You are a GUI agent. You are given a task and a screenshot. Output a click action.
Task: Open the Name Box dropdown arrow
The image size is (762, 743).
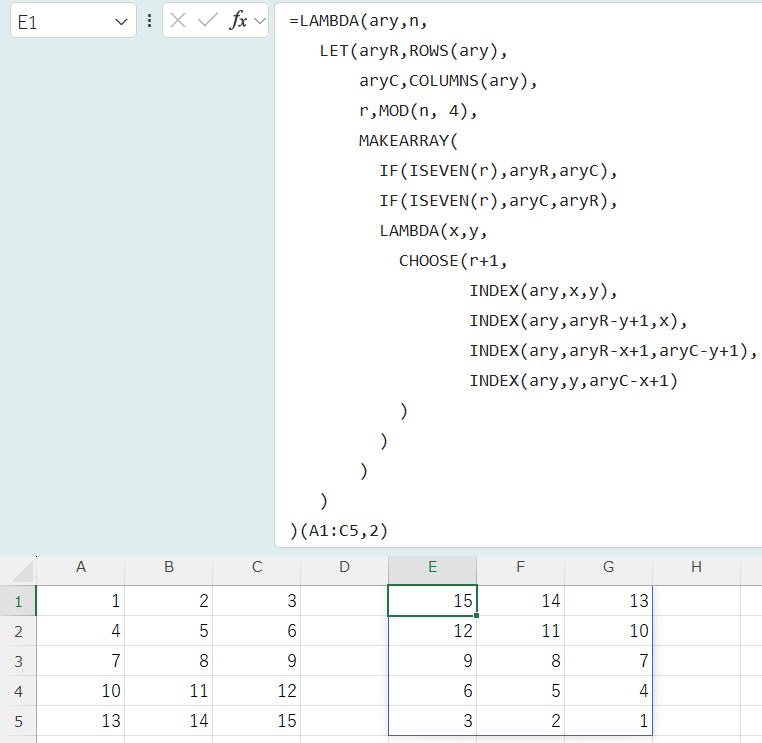pos(121,22)
